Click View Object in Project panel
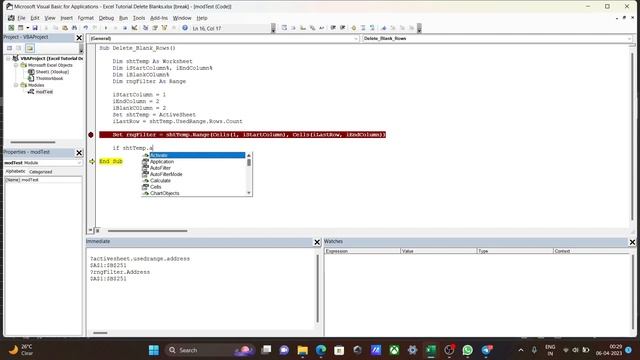This screenshot has width=640, height=360. coord(19,48)
